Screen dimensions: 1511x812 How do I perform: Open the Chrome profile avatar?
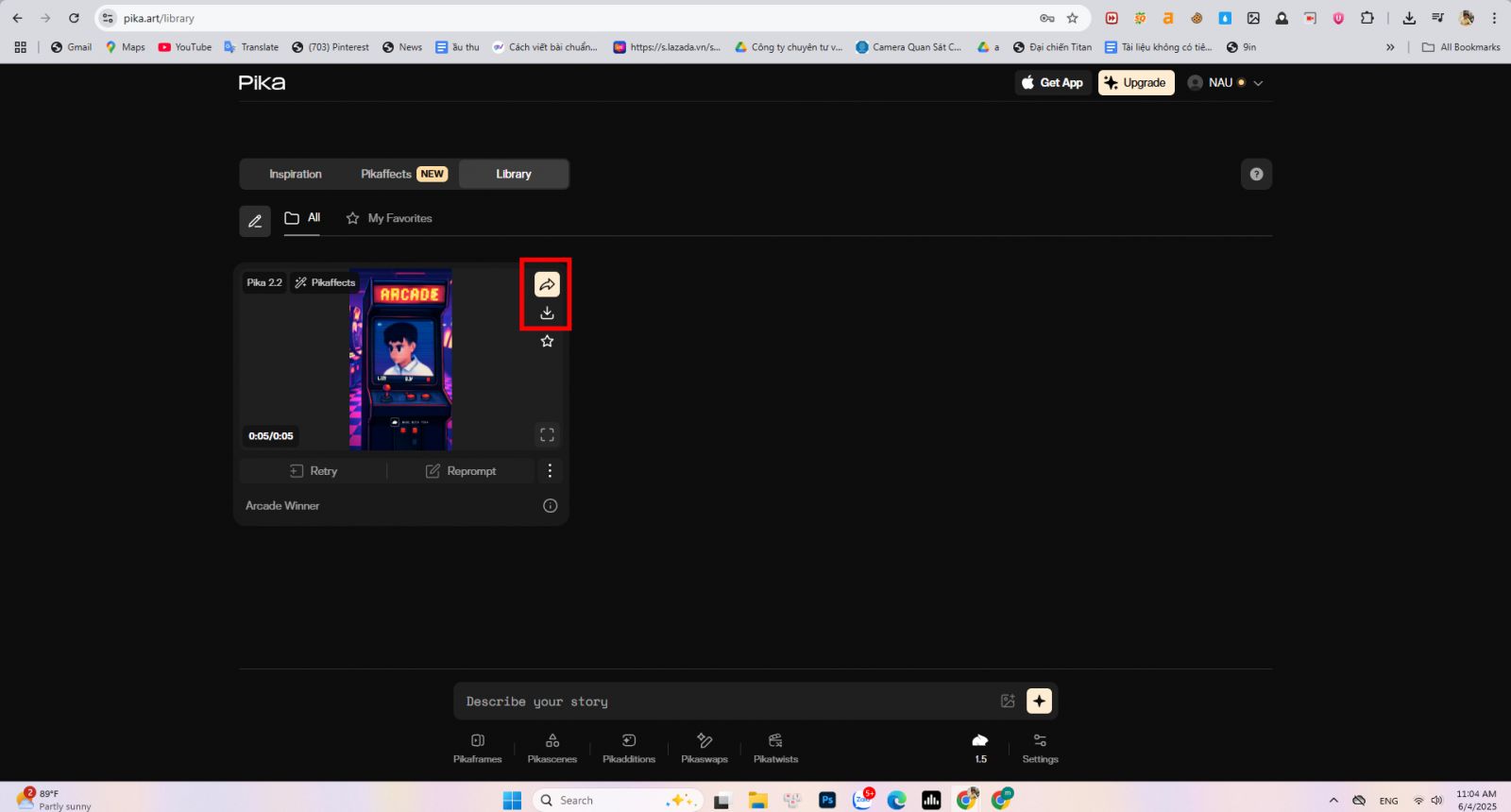tap(1466, 18)
